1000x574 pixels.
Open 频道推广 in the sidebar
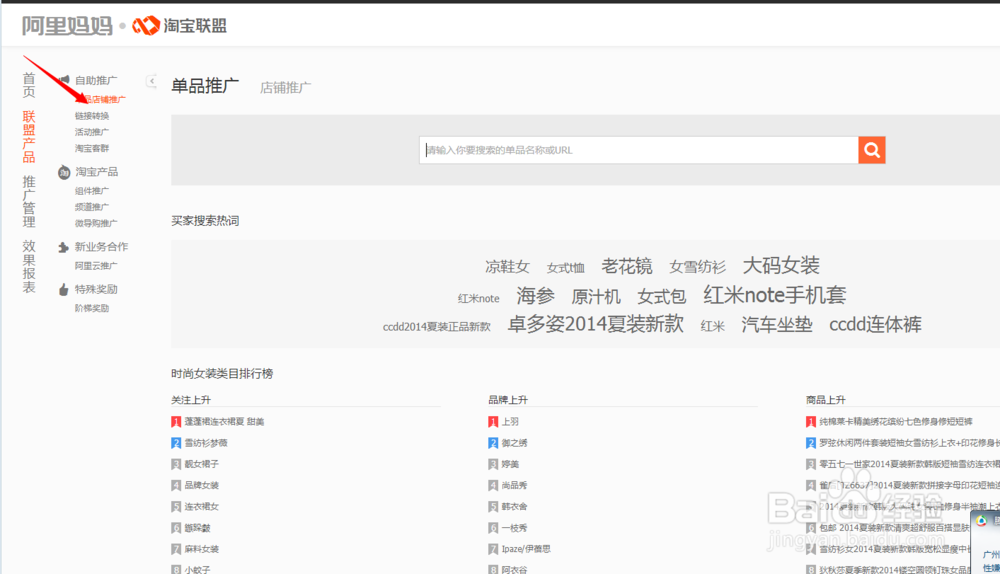(x=92, y=207)
